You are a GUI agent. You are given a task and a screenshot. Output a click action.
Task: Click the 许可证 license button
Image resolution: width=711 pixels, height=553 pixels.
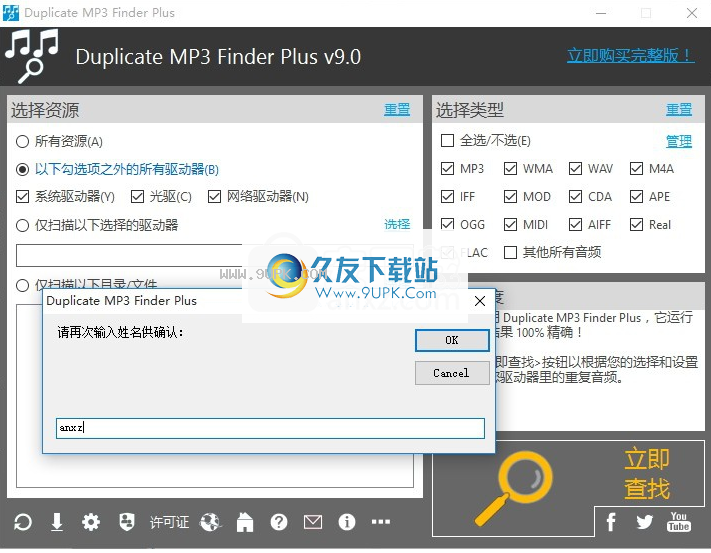click(x=169, y=522)
